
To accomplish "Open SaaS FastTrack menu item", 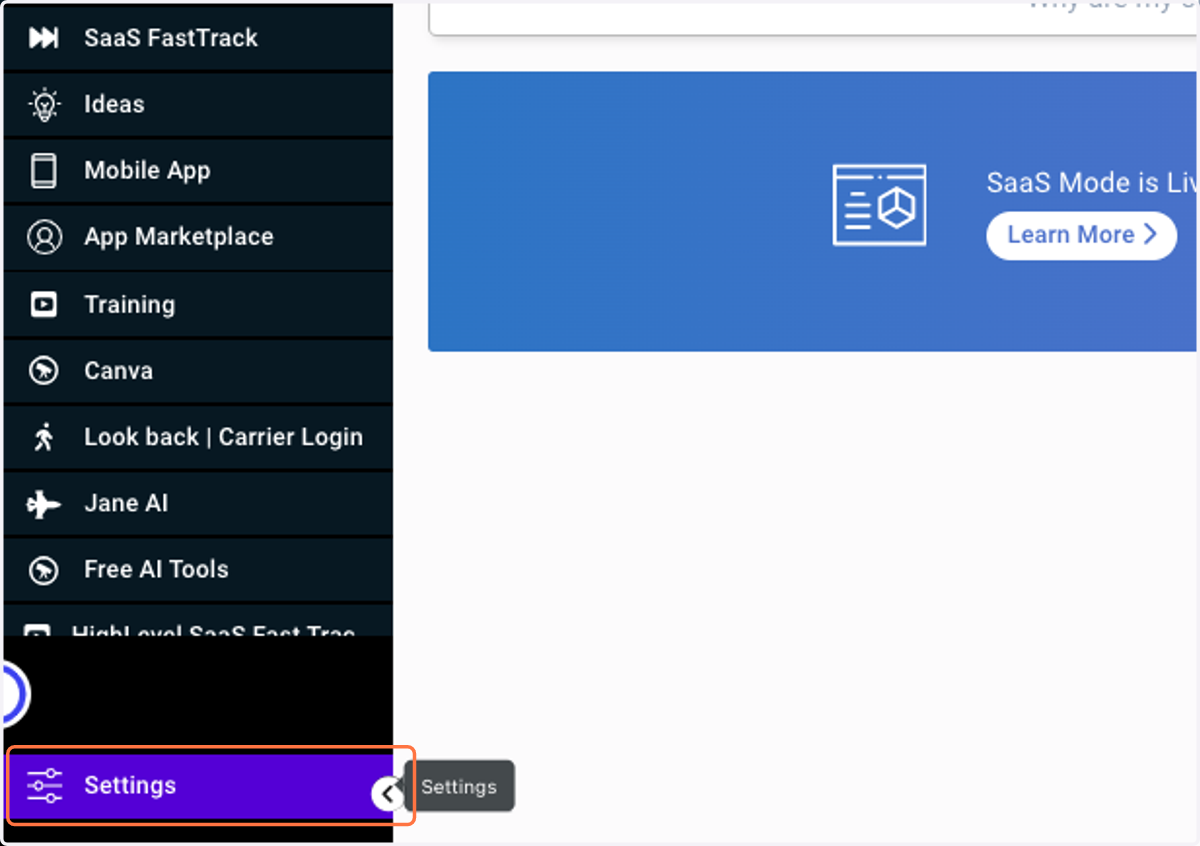I will 198,38.
